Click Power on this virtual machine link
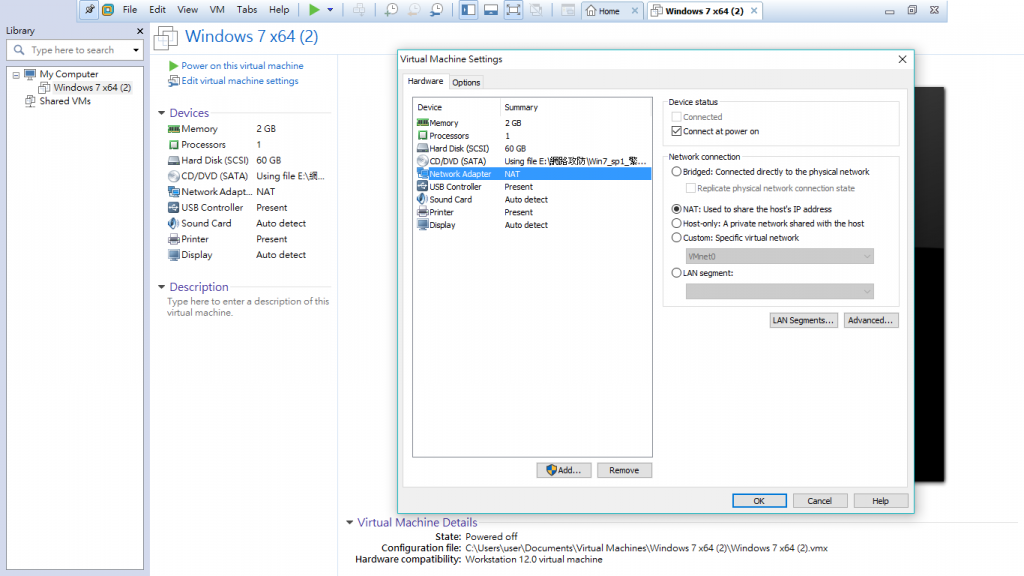Screen dimensions: 1024x576 point(242,65)
